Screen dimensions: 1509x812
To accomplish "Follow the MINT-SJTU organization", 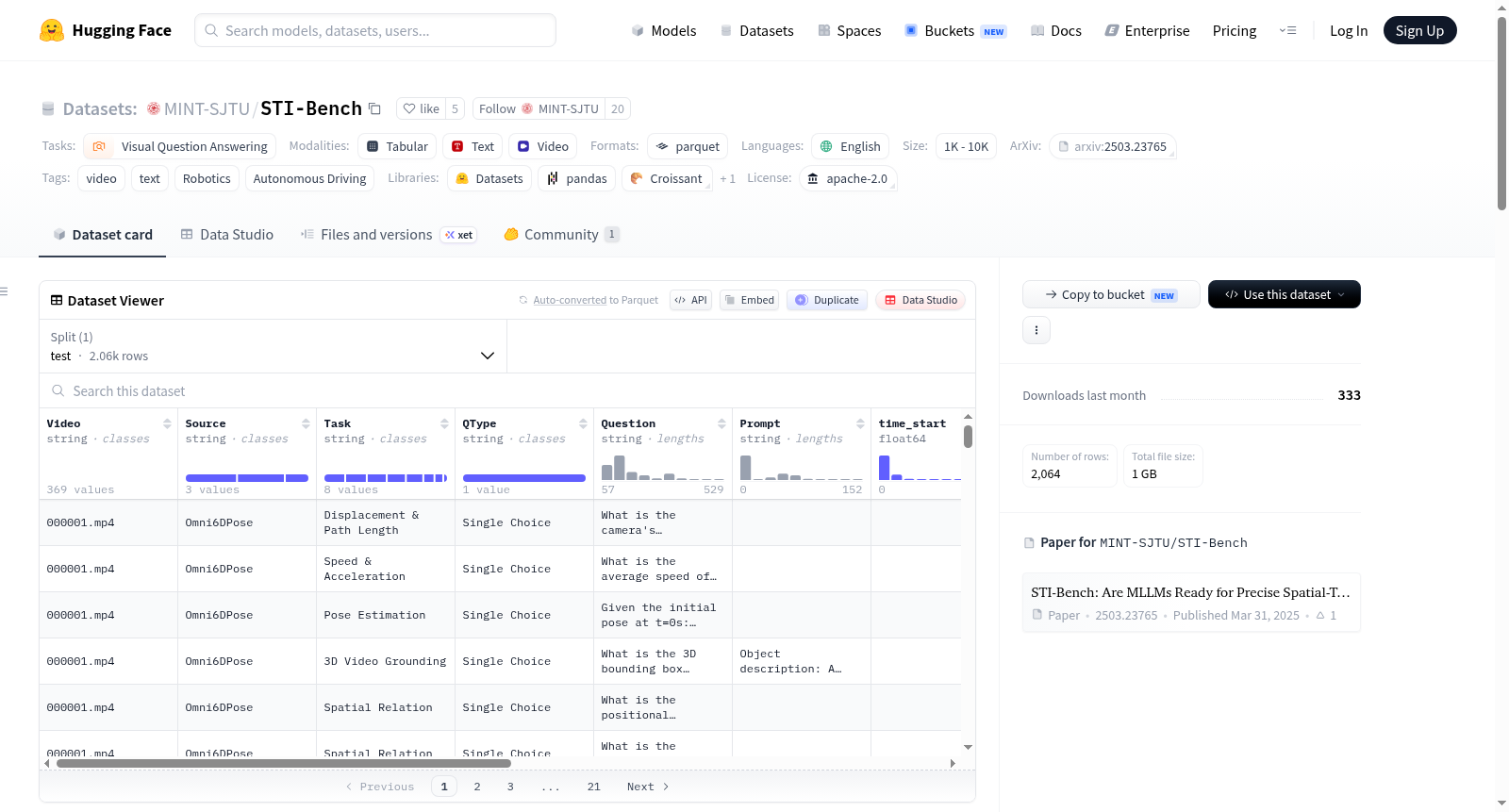I will [539, 108].
